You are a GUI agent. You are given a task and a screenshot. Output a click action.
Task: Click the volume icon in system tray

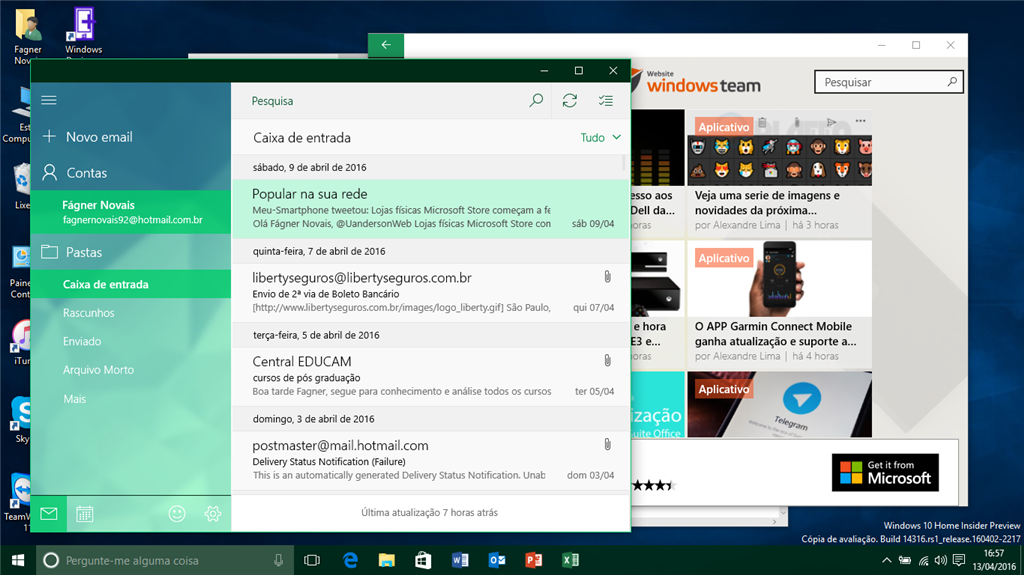[x=940, y=560]
